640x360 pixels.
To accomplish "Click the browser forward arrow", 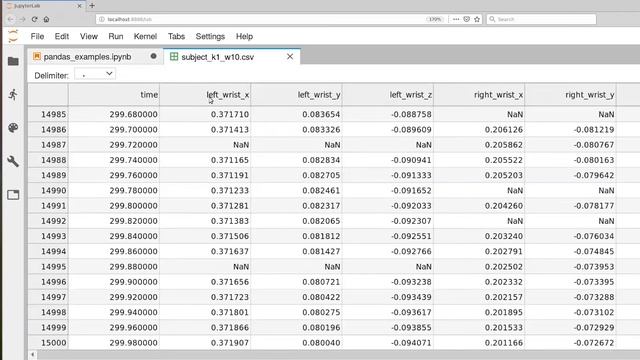I will [22, 19].
